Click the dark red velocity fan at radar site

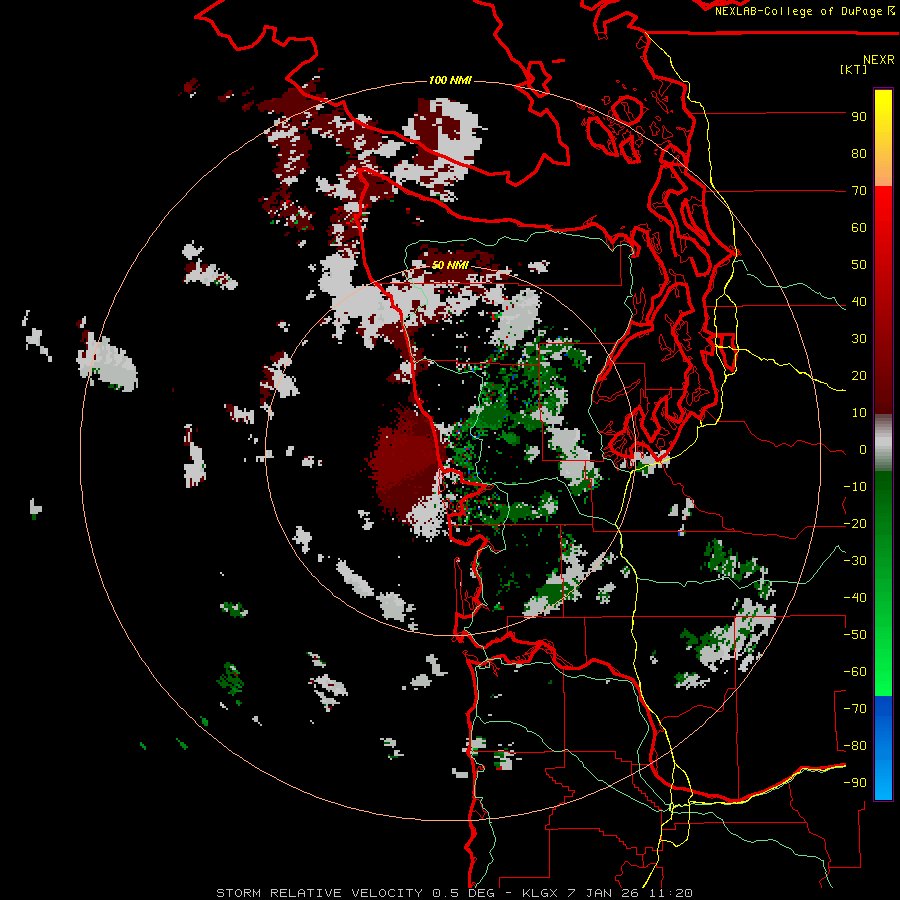[x=406, y=462]
